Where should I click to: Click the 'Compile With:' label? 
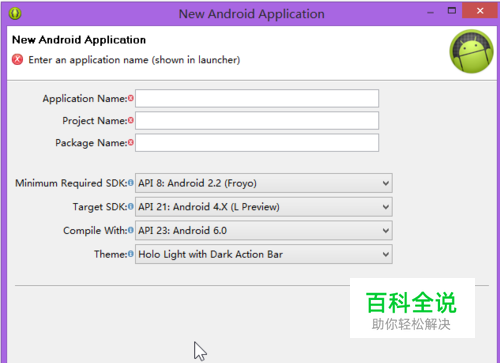pyautogui.click(x=95, y=230)
